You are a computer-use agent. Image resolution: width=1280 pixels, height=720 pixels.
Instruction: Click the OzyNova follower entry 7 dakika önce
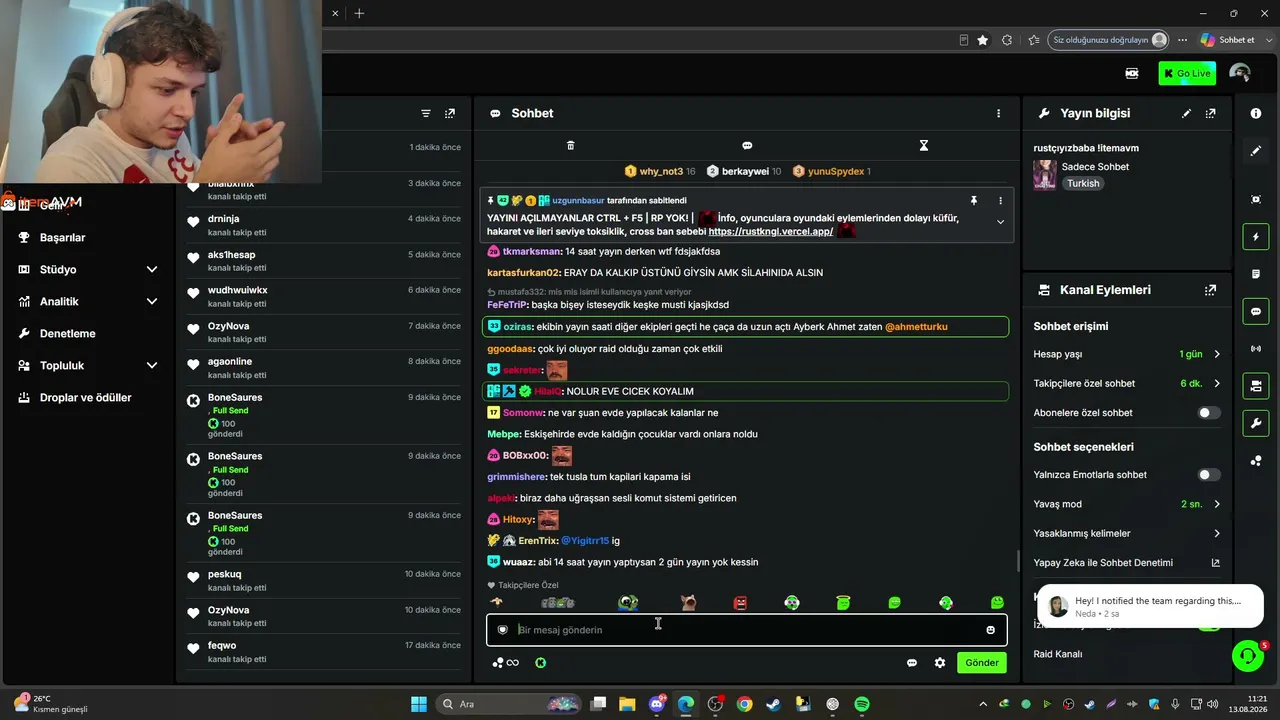coord(324,333)
